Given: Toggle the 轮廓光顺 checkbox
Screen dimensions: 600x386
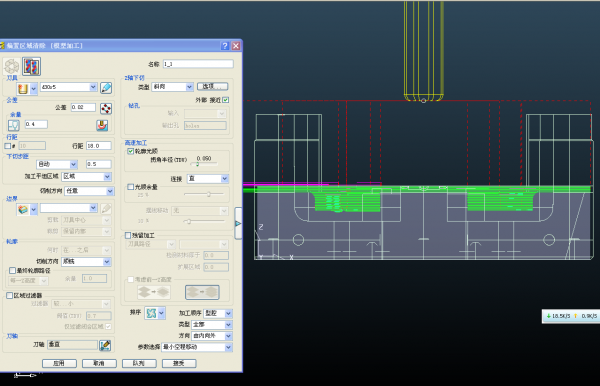Looking at the screenshot, I should pos(130,151).
